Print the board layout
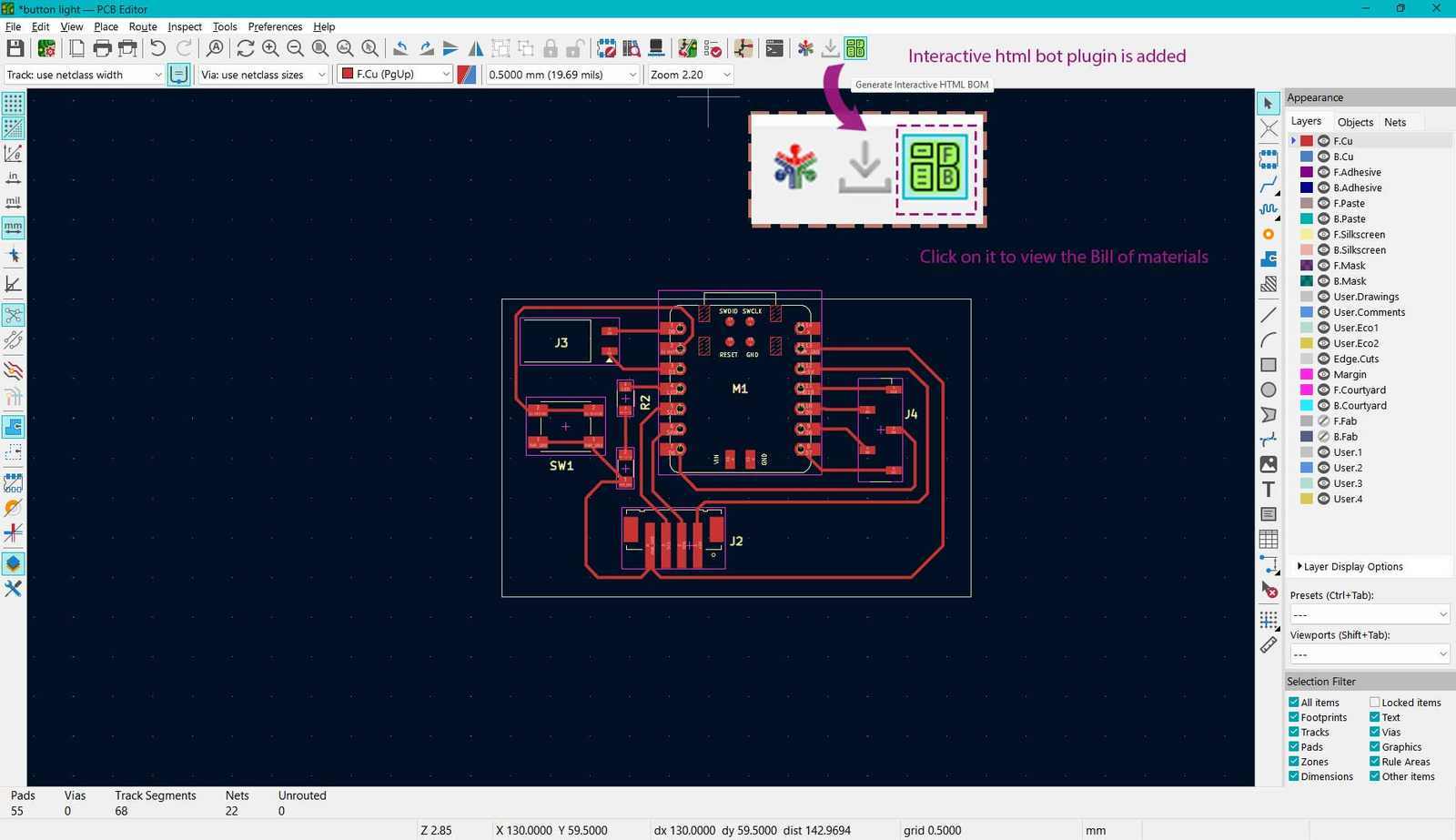 point(103,48)
